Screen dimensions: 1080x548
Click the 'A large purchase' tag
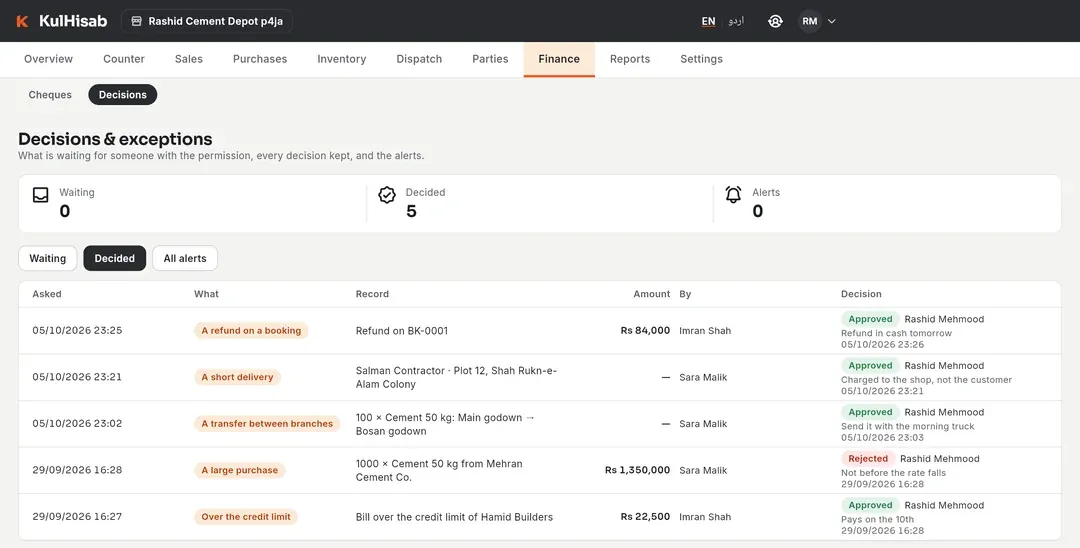[x=240, y=470]
